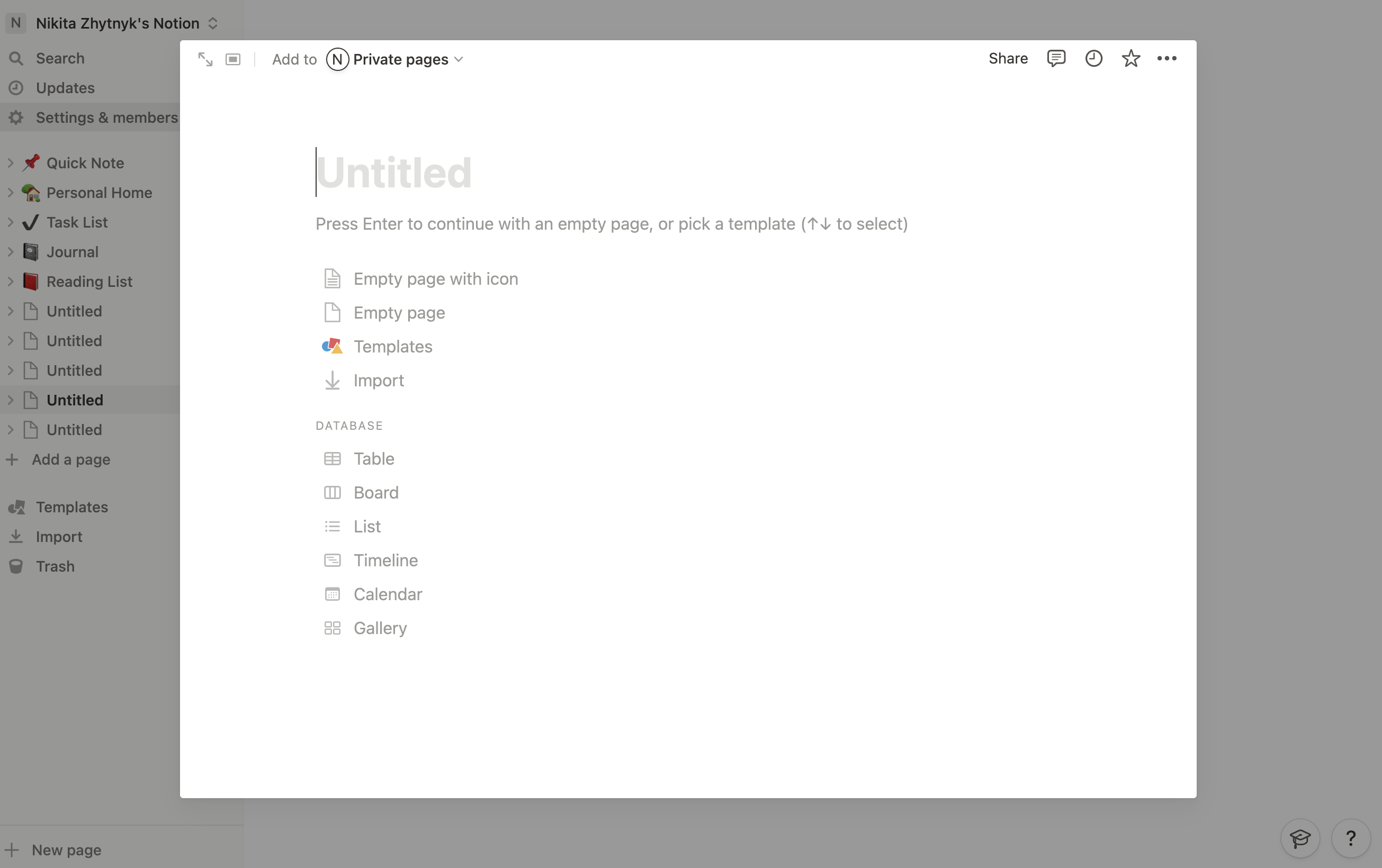This screenshot has width=1382, height=868.
Task: Open Notion guides graduation cap icon
Action: [x=1300, y=838]
